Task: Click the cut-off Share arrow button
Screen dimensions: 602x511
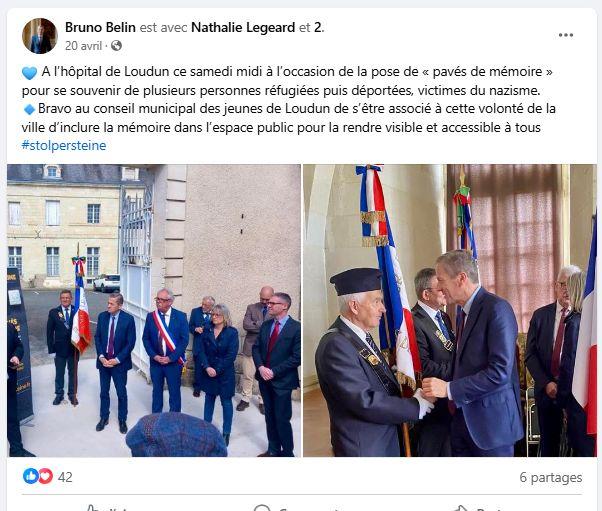Action: (460, 508)
